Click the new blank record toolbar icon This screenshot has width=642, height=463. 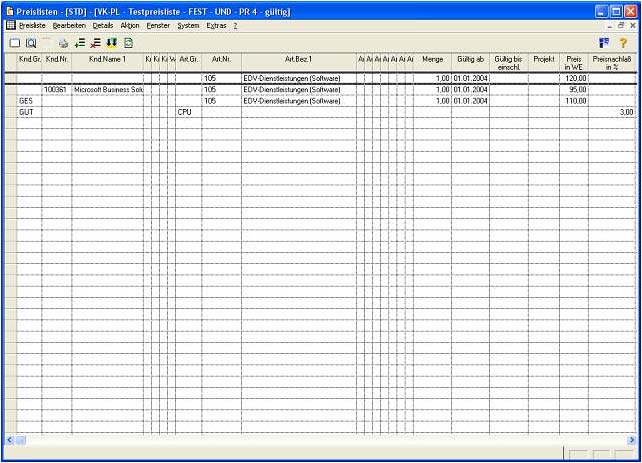(14, 43)
